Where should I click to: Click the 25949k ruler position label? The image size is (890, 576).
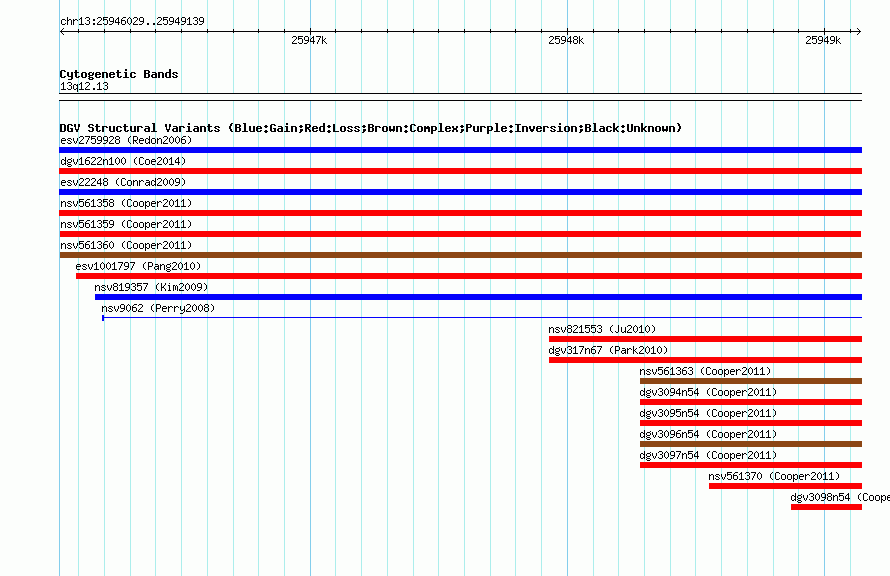[x=823, y=40]
